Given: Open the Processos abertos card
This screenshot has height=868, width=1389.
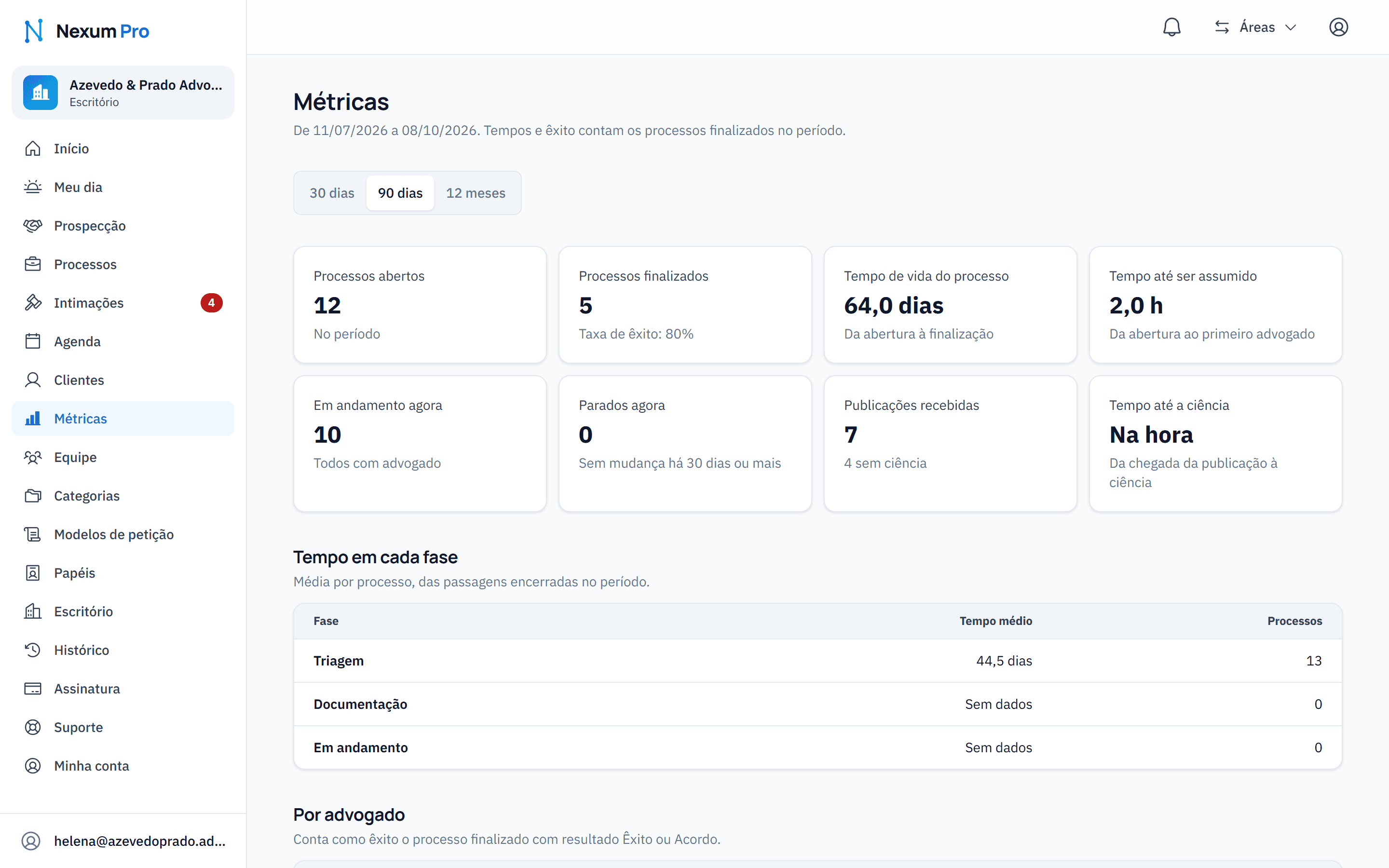Looking at the screenshot, I should (420, 305).
